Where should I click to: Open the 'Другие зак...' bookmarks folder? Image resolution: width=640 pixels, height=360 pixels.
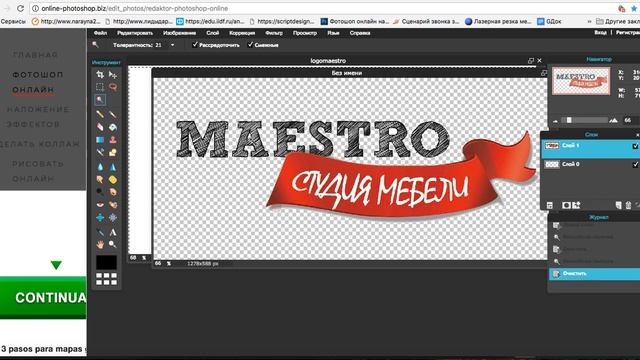point(618,21)
